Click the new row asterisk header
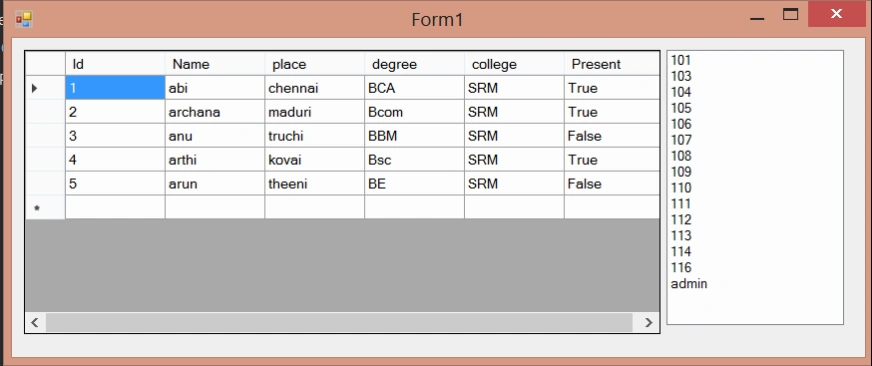This screenshot has width=872, height=366. (37, 209)
